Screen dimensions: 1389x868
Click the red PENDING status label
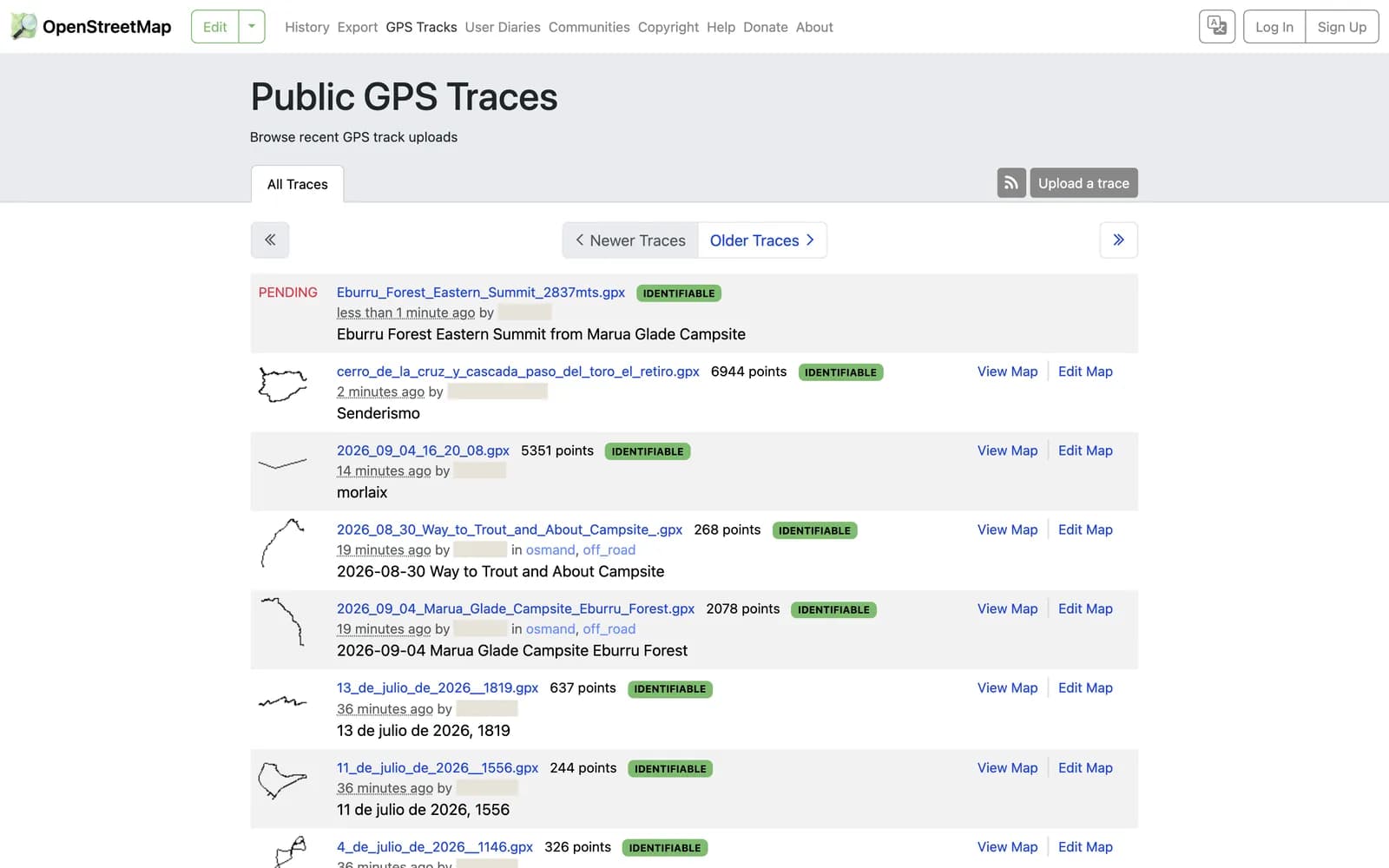coord(288,293)
